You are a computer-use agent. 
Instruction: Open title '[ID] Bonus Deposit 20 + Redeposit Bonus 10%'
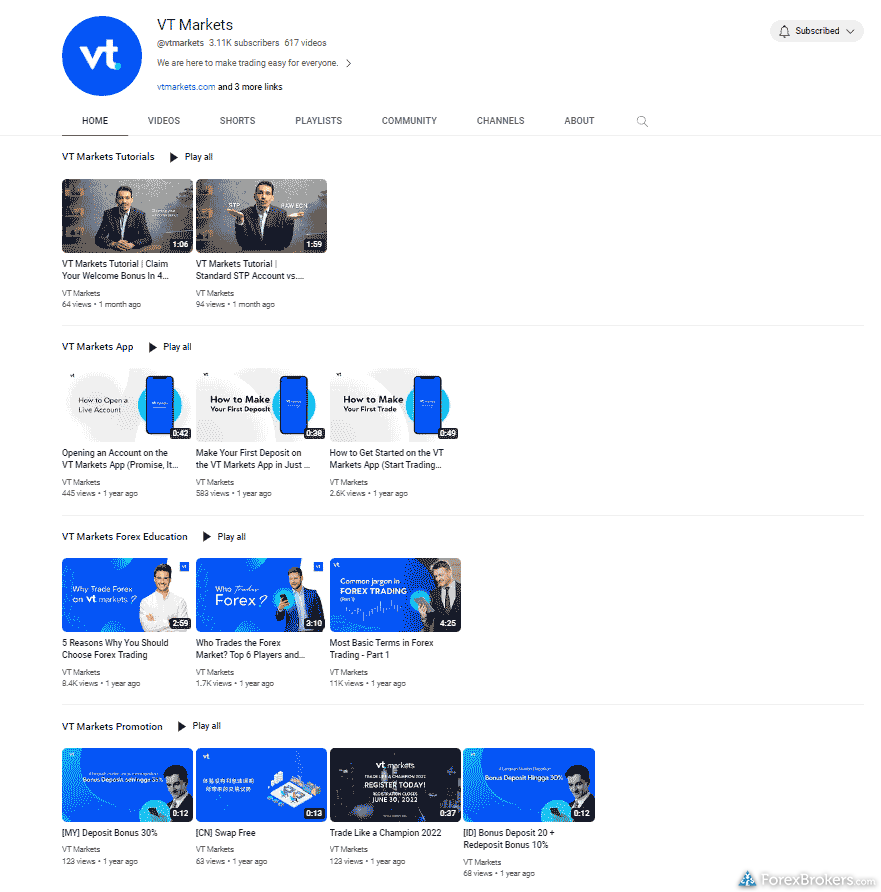click(509, 839)
